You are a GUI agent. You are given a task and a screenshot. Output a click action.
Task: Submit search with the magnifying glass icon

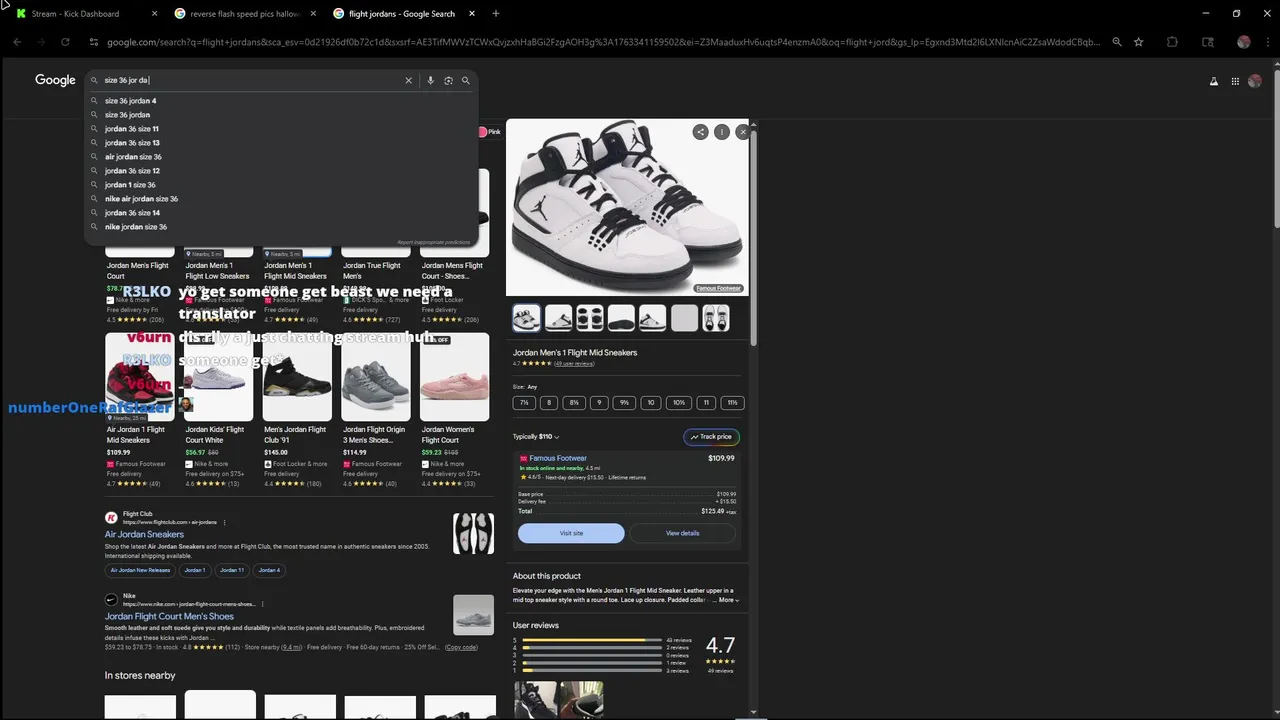(465, 80)
